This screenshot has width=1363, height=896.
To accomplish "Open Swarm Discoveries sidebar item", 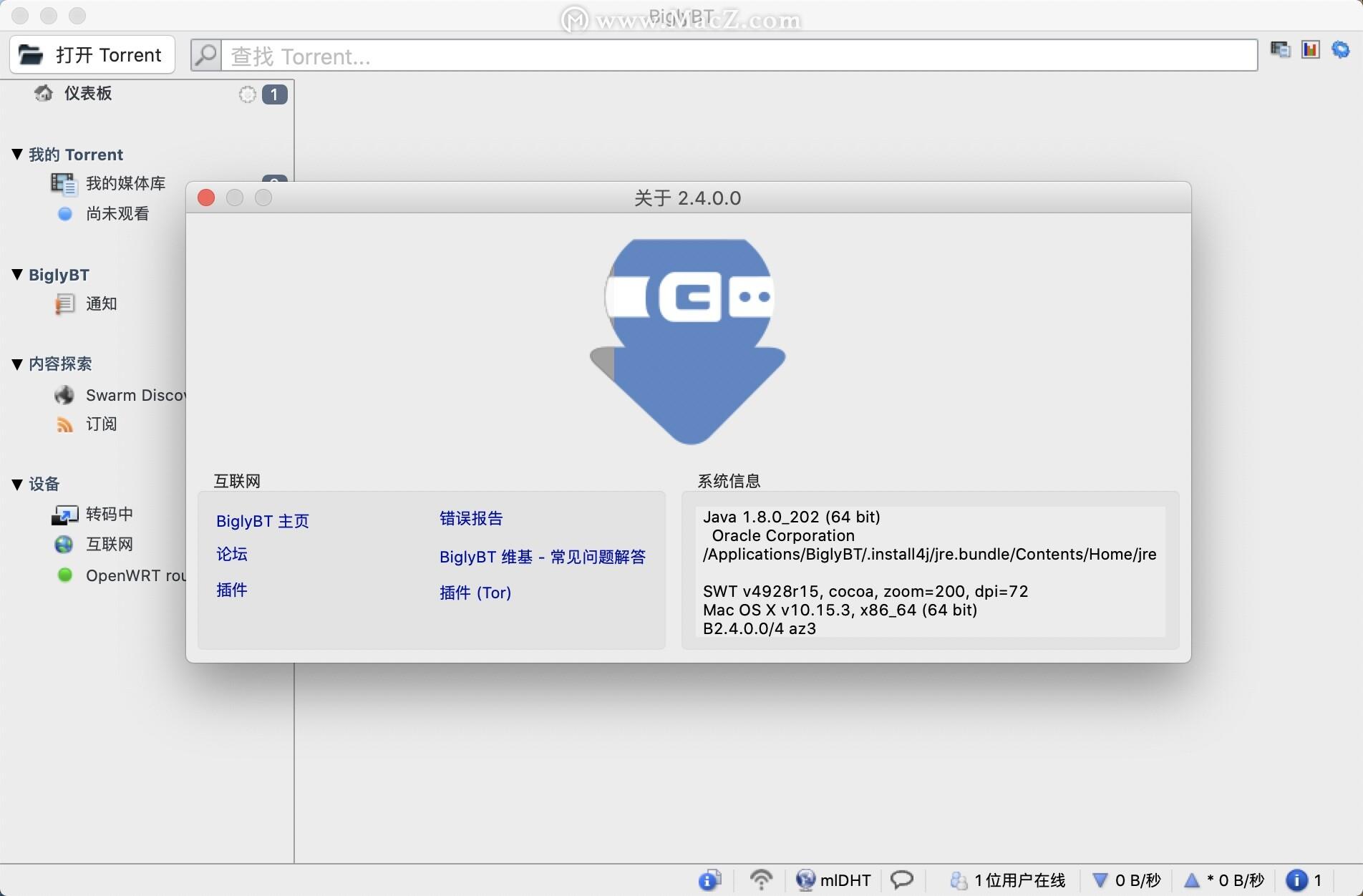I will (135, 395).
